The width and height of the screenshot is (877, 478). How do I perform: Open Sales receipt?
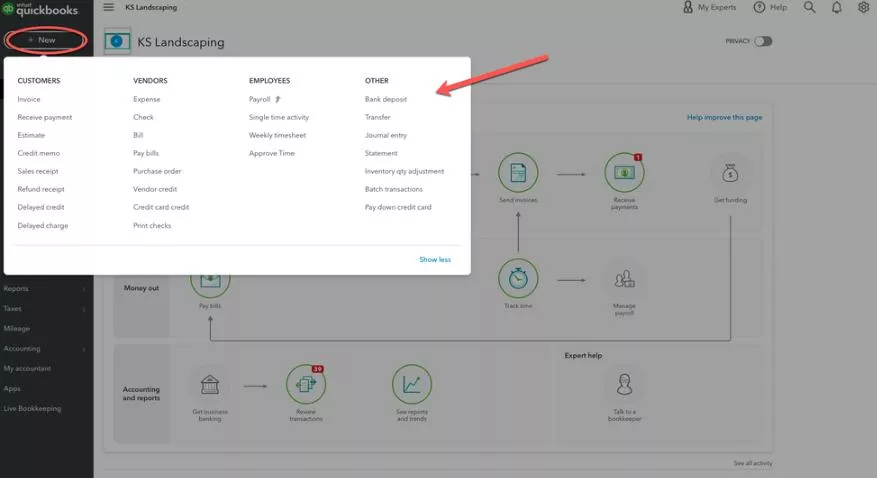tap(37, 171)
